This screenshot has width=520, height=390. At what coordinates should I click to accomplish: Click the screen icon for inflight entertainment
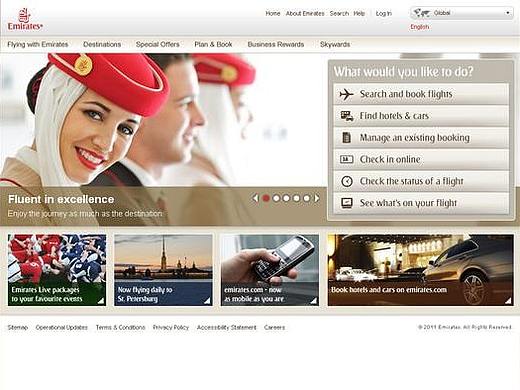click(347, 203)
